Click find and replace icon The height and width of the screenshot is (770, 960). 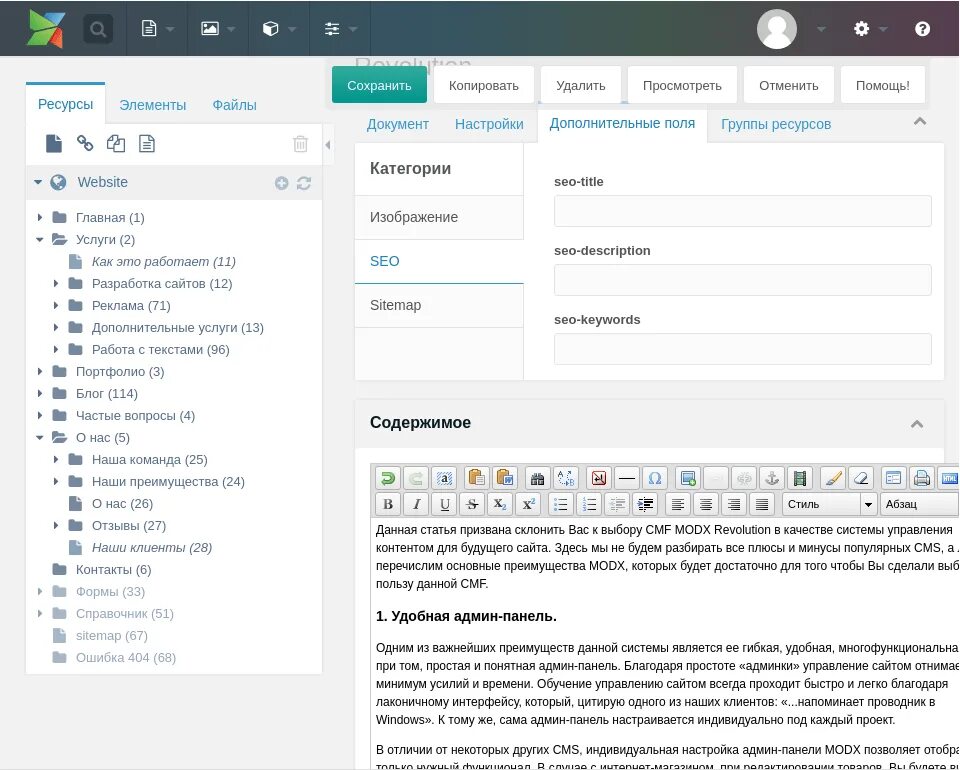(566, 477)
